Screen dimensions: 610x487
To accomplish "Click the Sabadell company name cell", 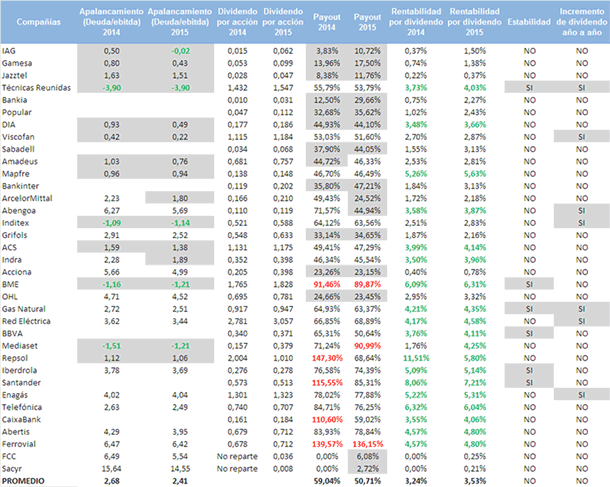I will 18,149.
